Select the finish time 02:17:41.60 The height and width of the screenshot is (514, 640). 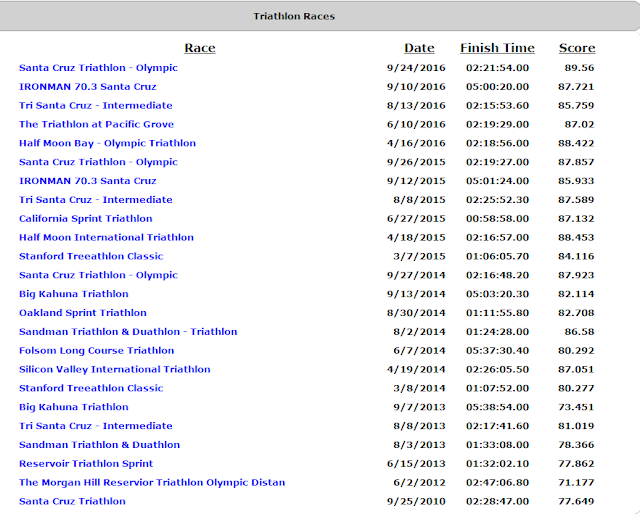pos(497,426)
